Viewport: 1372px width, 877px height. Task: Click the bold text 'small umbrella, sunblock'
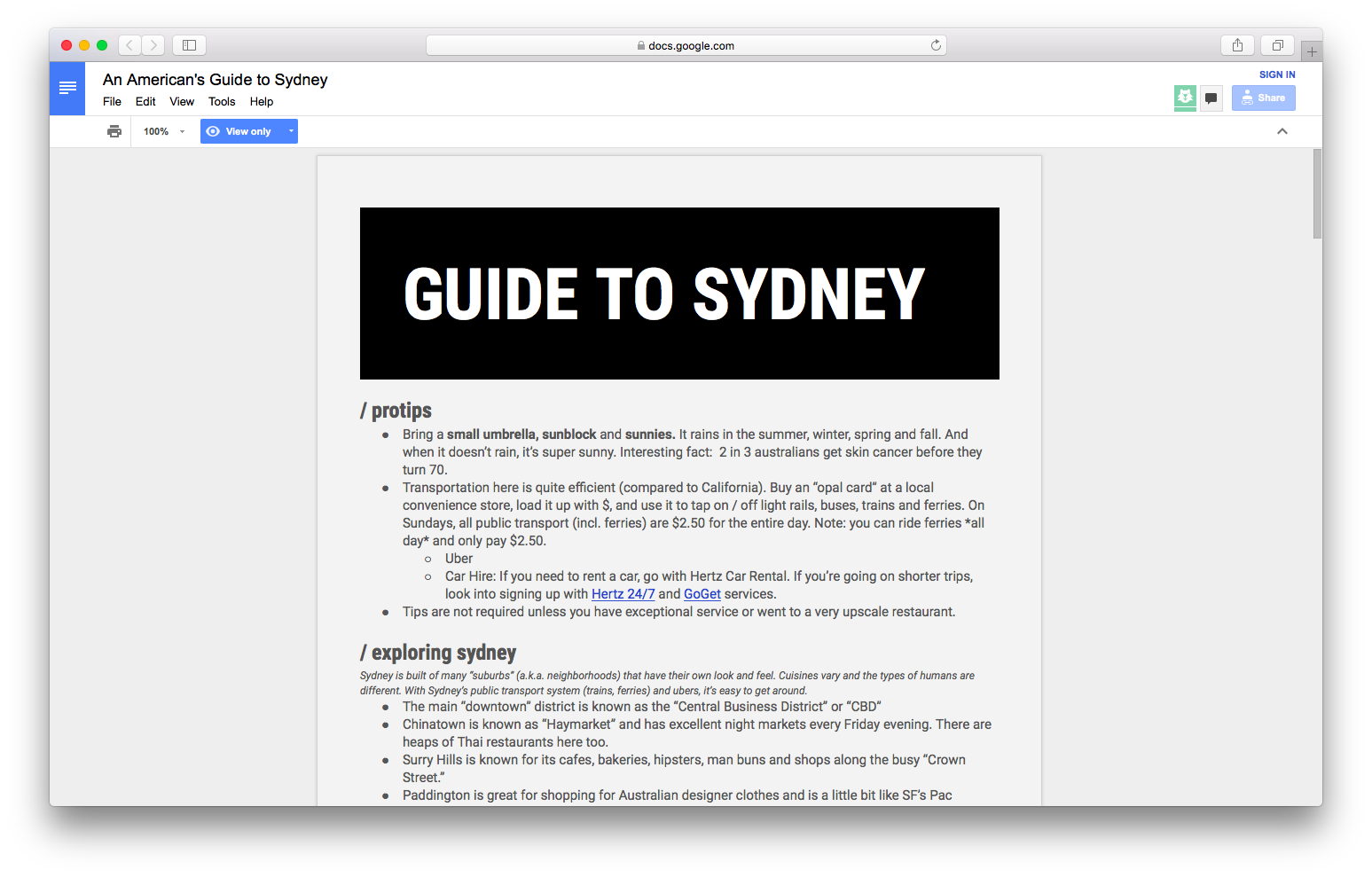[521, 435]
